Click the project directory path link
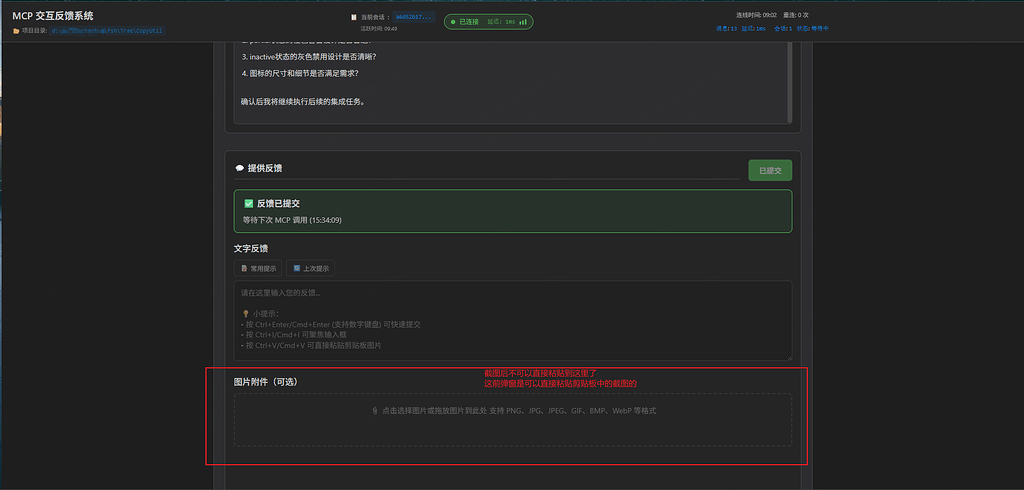 (x=108, y=31)
